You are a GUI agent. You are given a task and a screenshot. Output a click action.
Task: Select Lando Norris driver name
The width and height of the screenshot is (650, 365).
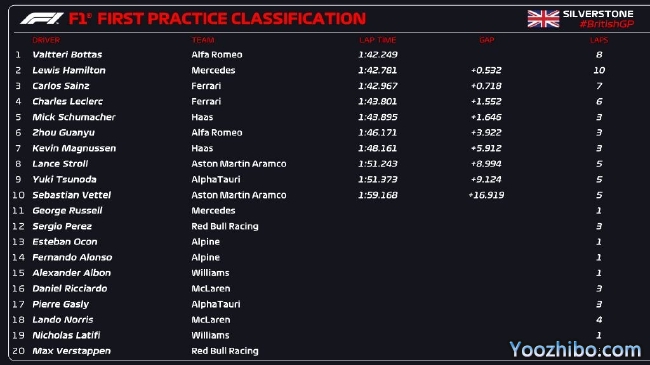pos(63,320)
